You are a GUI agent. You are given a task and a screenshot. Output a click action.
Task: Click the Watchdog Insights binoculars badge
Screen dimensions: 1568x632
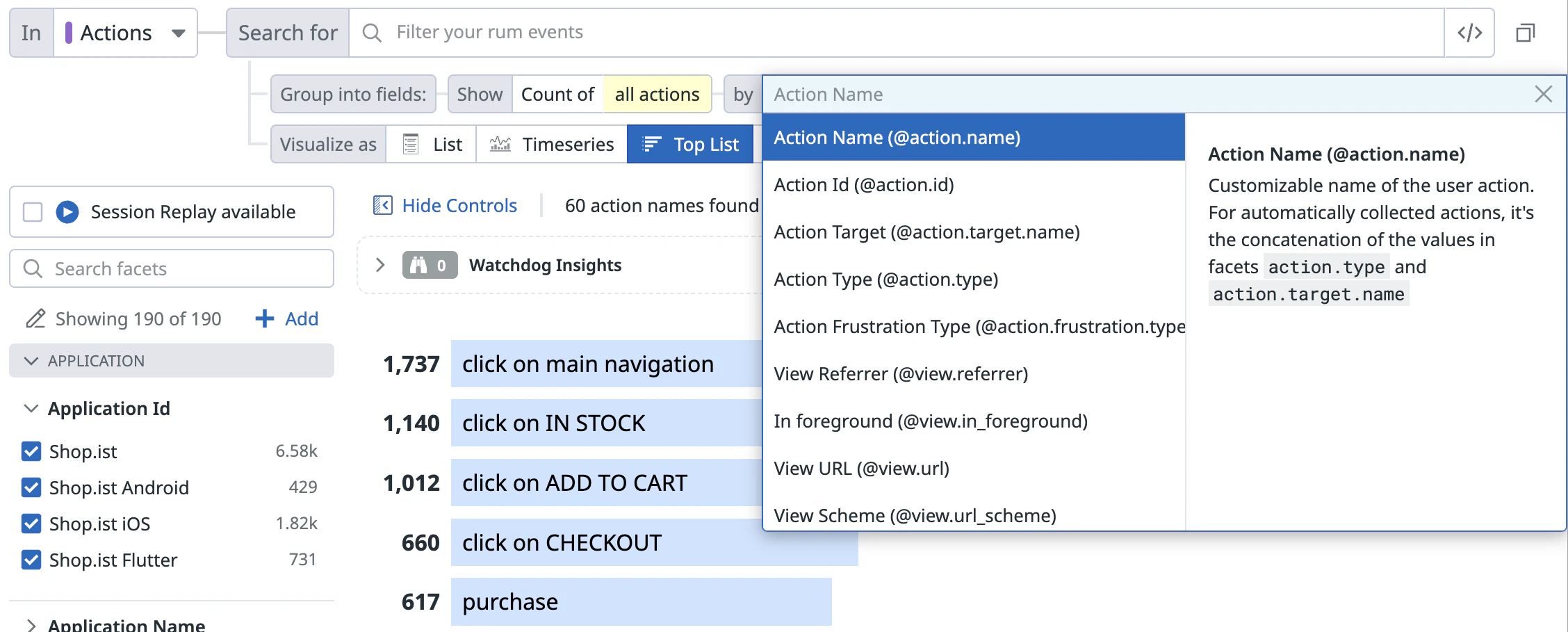429,265
